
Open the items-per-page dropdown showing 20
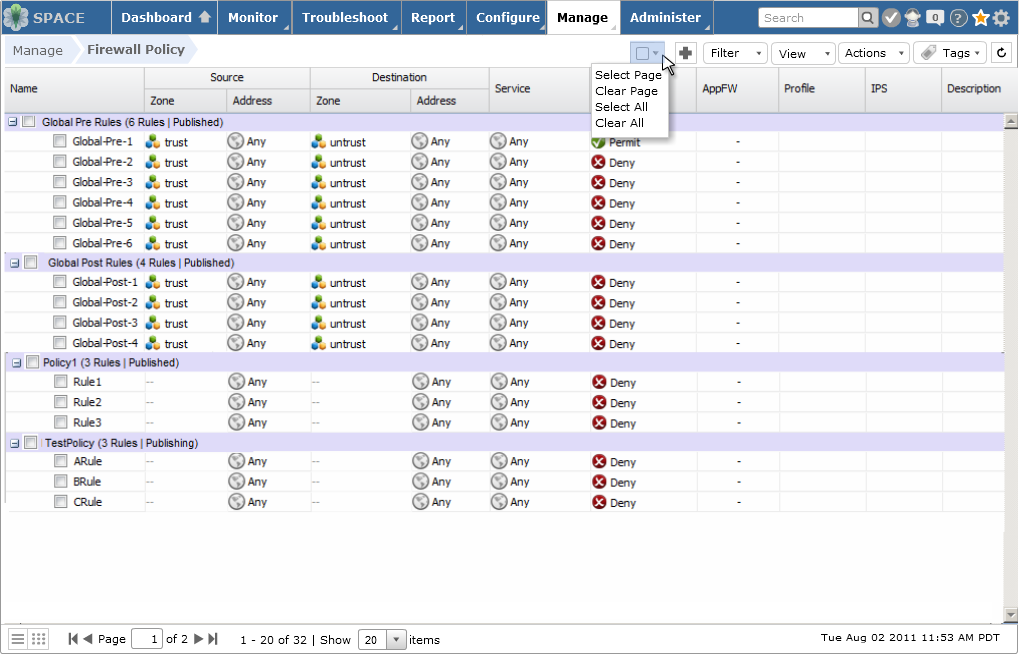tap(396, 640)
